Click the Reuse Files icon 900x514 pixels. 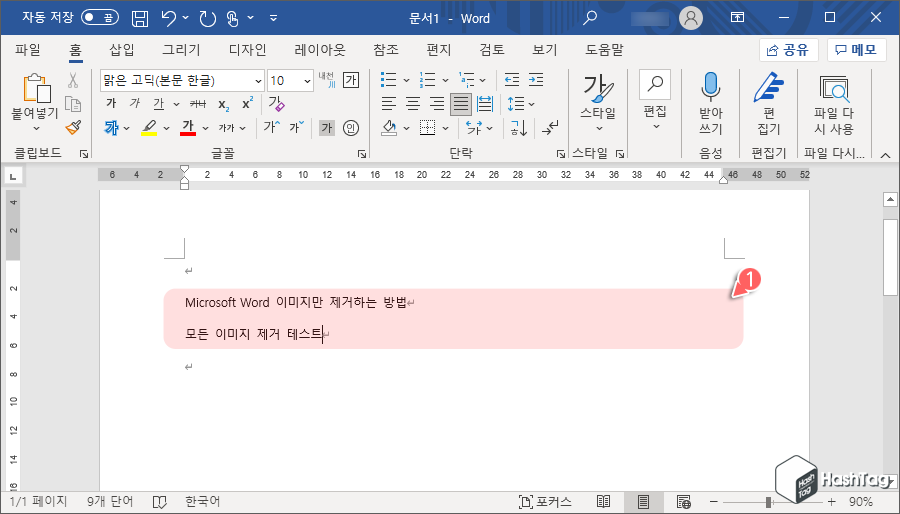click(834, 89)
